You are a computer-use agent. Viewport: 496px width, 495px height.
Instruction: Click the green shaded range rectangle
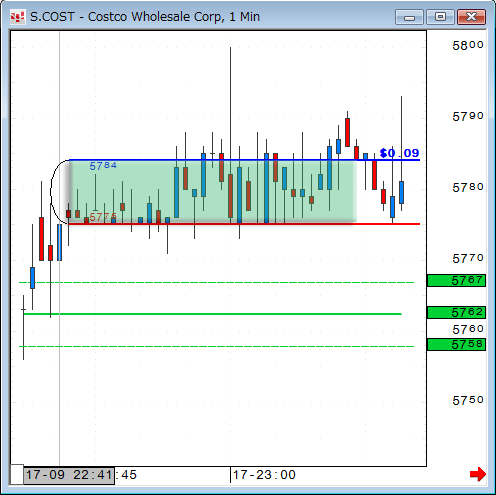coord(213,192)
